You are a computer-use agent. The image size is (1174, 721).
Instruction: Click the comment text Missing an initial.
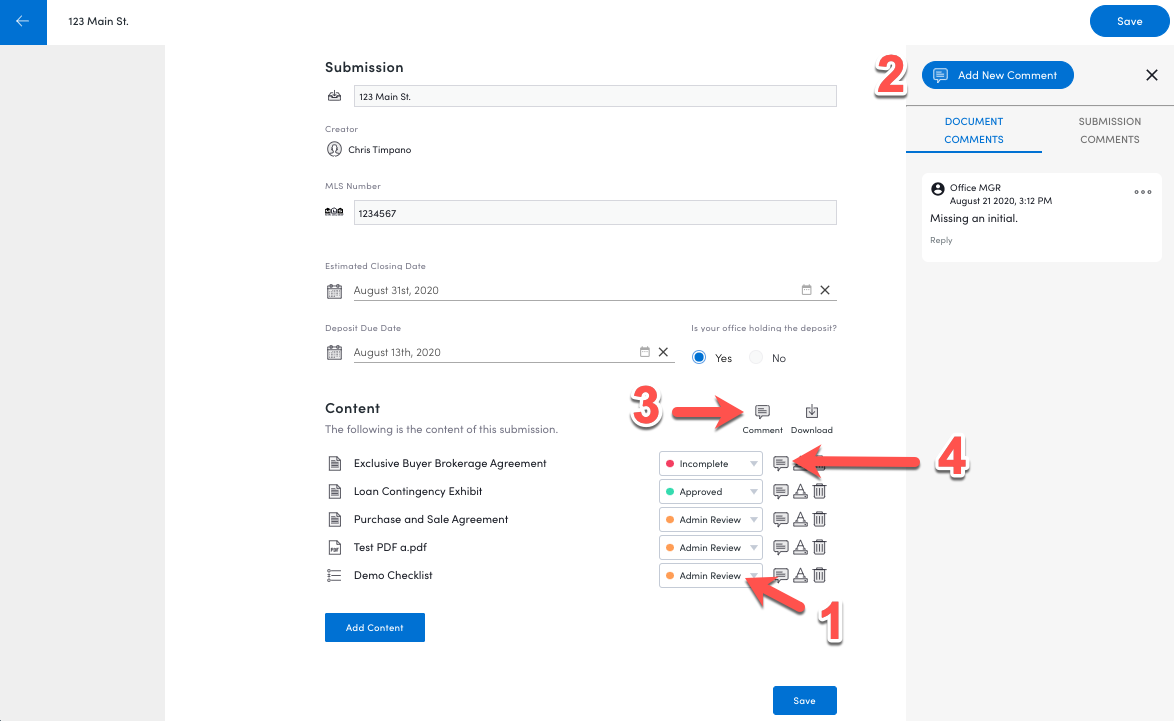[973, 219]
